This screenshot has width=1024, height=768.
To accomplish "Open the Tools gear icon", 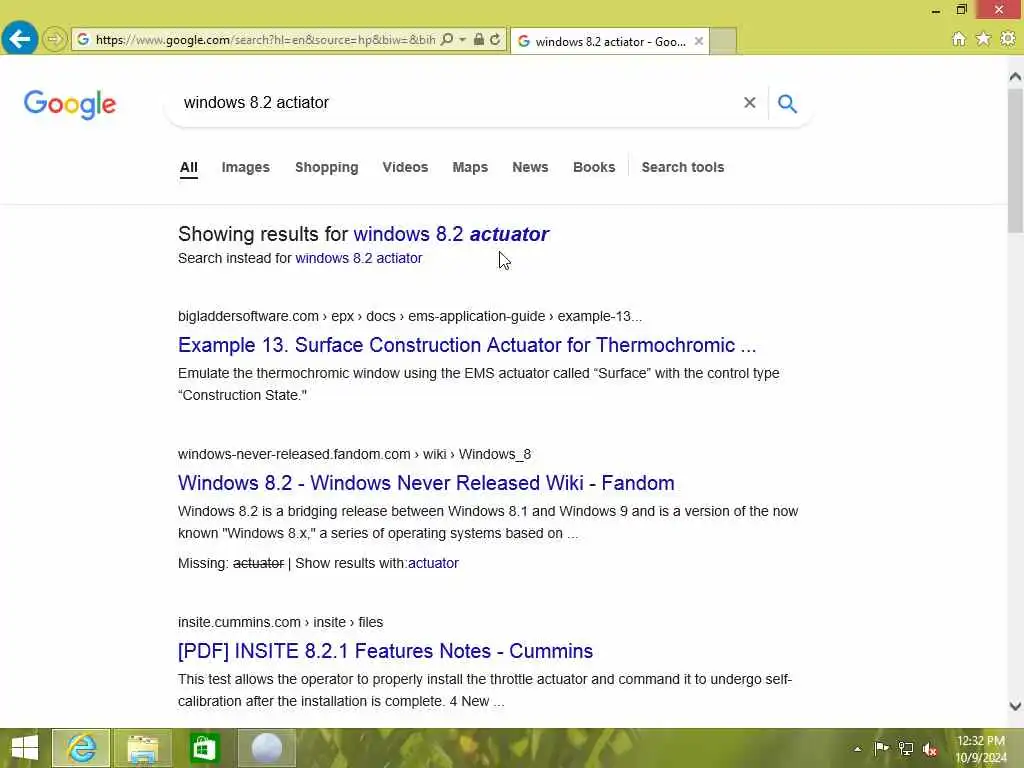I will 1008,39.
